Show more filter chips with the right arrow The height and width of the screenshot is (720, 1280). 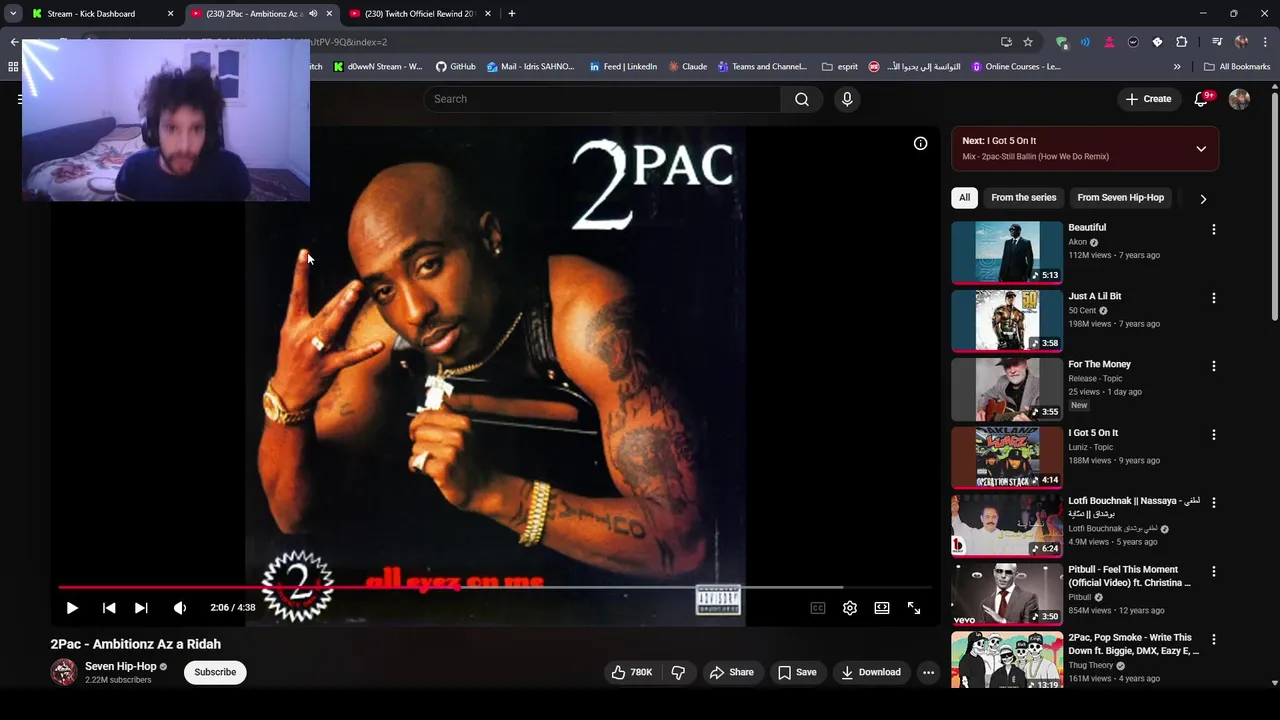(1203, 199)
